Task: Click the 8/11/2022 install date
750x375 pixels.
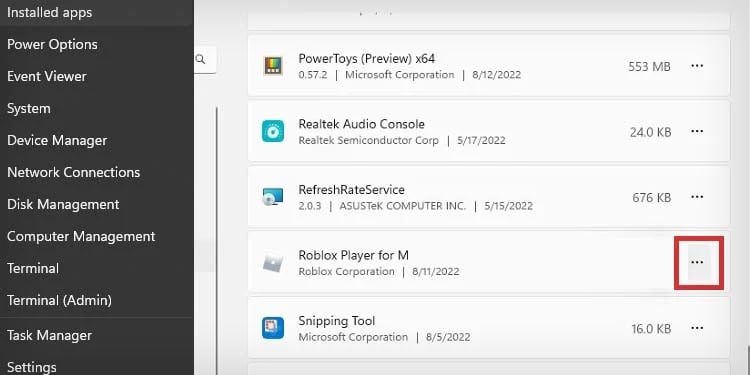Action: point(436,272)
